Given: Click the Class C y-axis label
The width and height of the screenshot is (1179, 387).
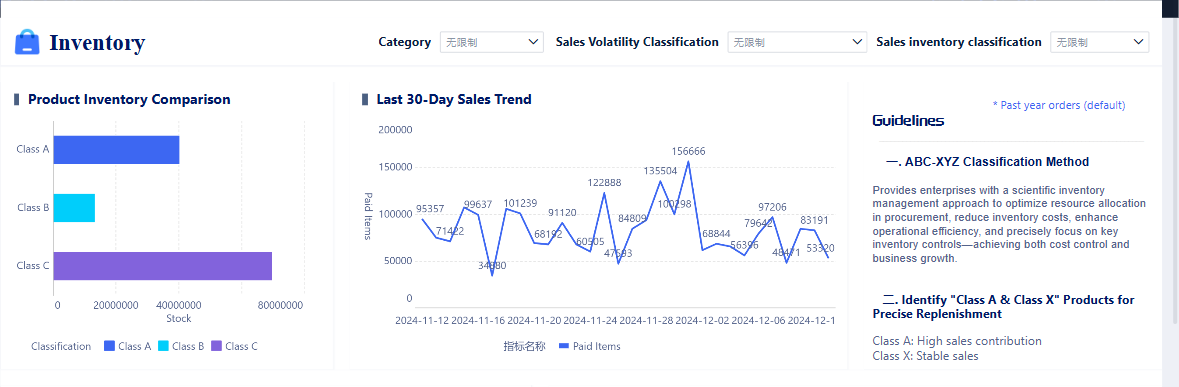Looking at the screenshot, I should (33, 265).
